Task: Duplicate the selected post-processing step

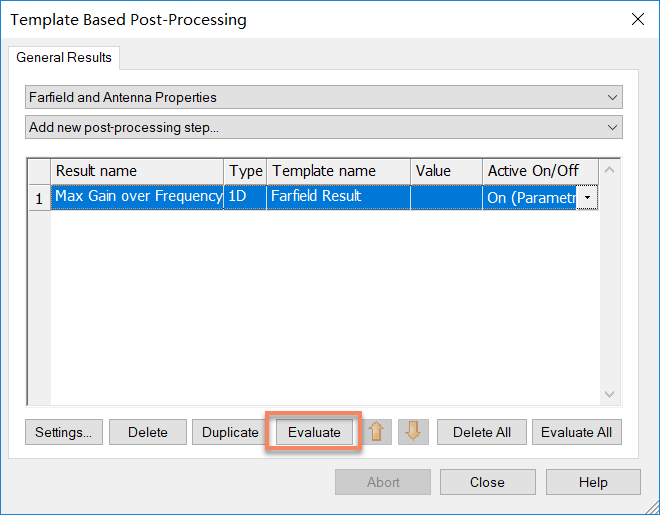Action: (x=230, y=432)
